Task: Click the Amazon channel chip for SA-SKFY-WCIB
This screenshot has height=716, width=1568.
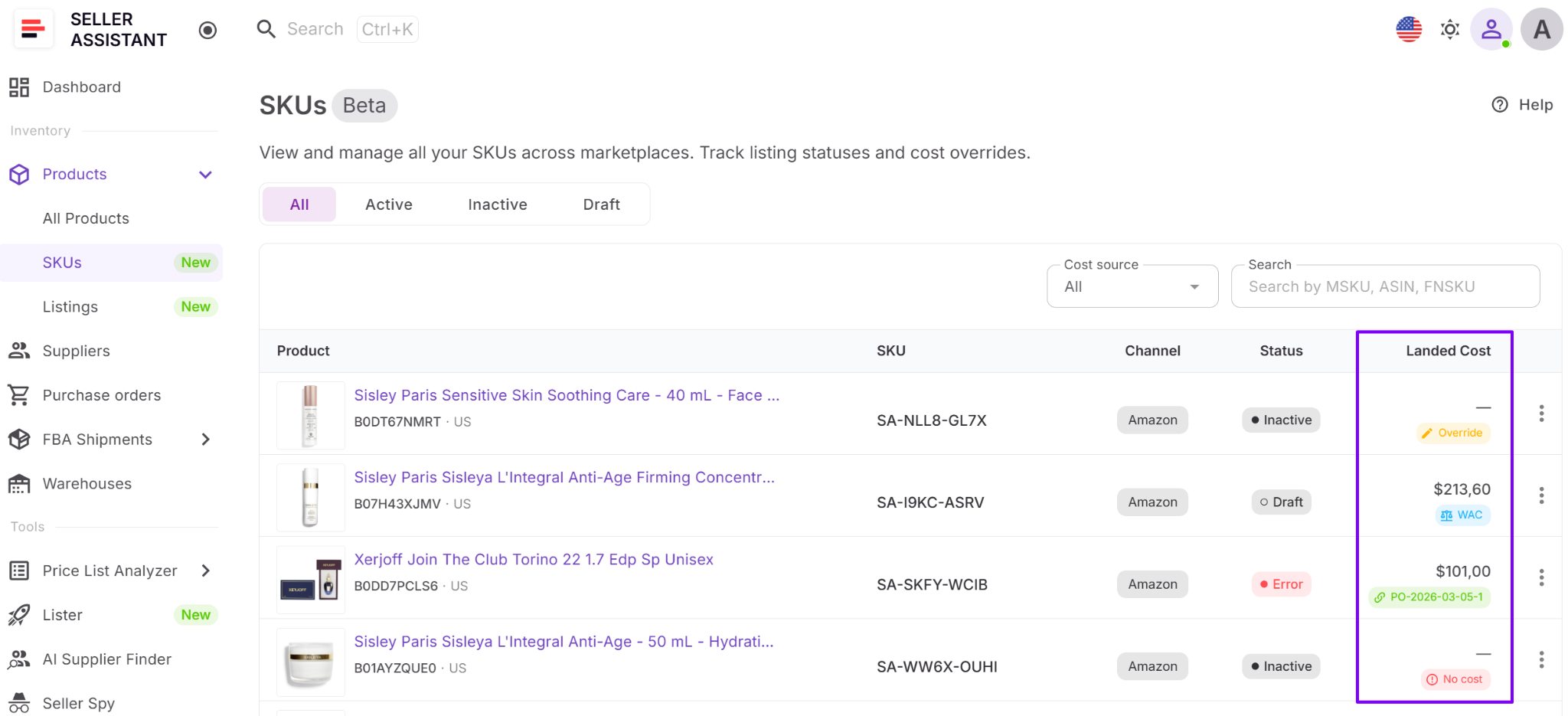Action: tap(1152, 584)
